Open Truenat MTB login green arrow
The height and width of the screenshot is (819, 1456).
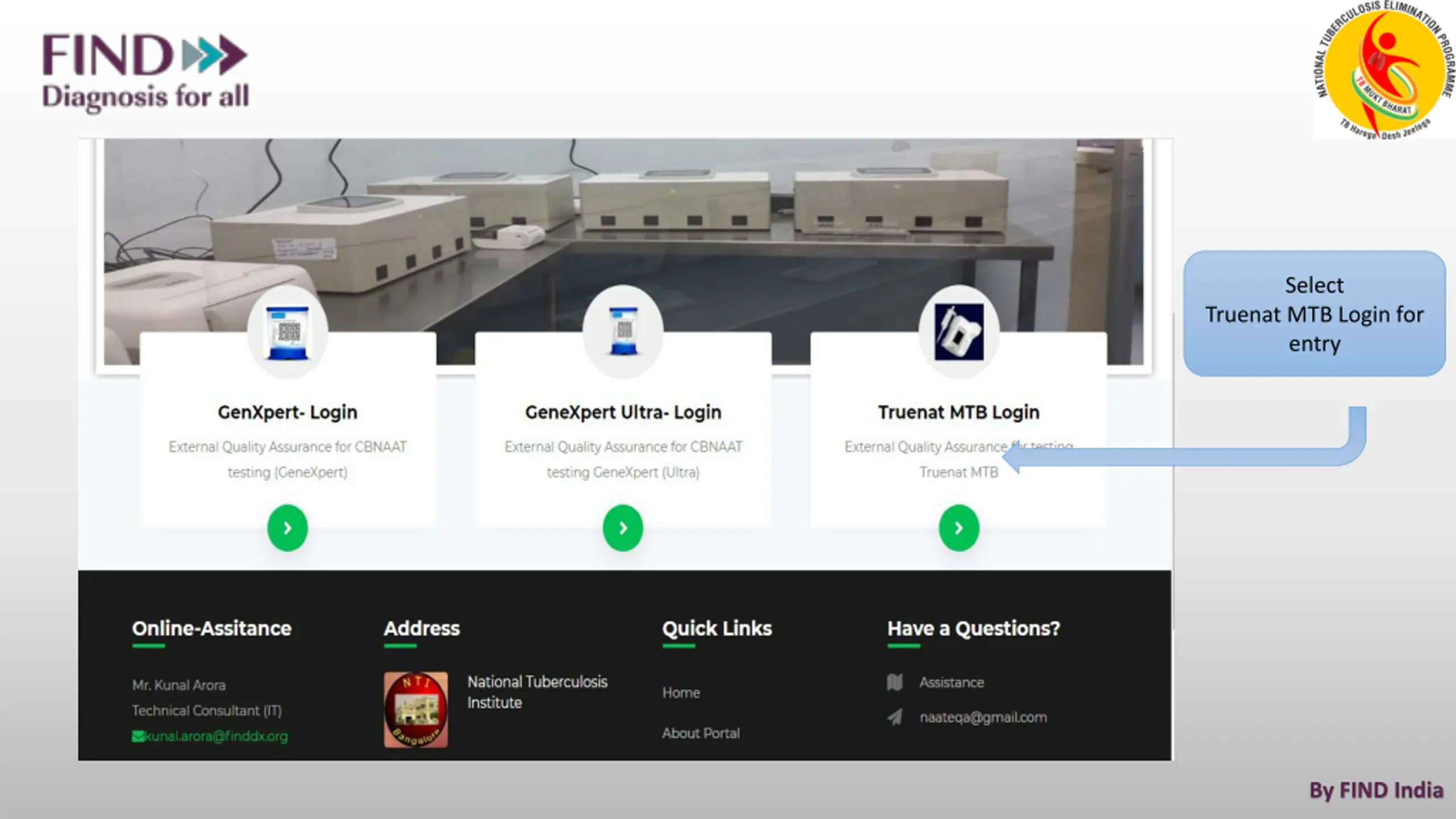959,528
